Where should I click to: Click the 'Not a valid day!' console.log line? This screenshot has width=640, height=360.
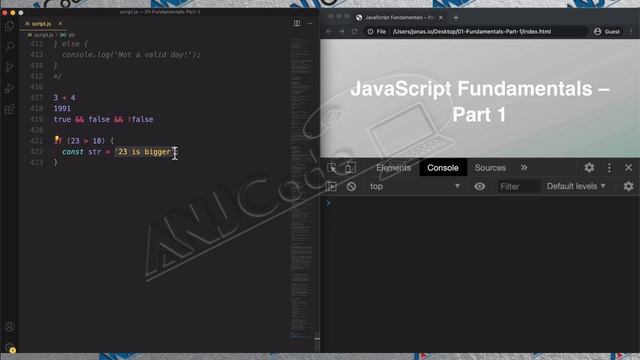[131, 55]
